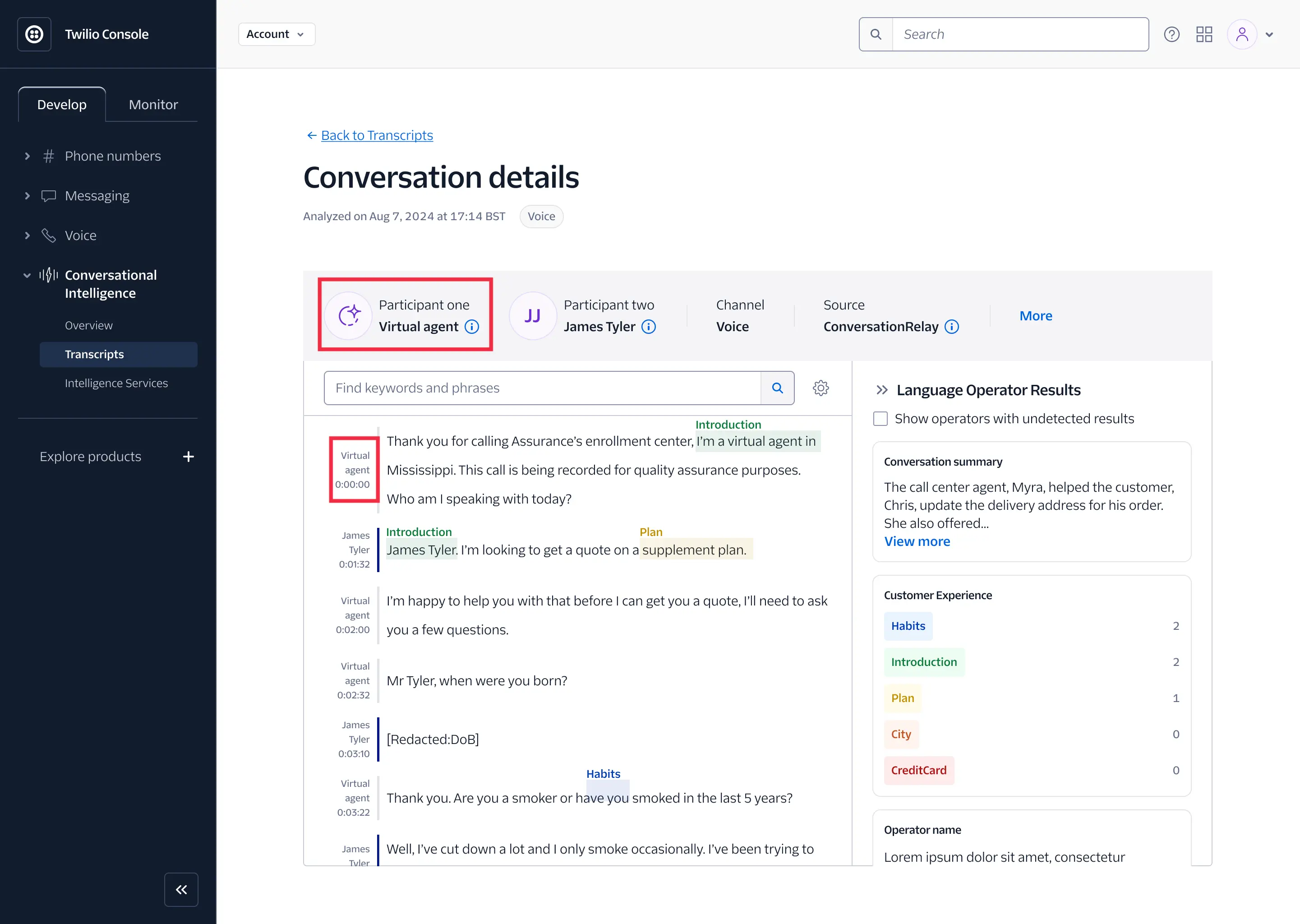Switch to the Develop tab
Viewport: 1300px width, 924px height.
coord(62,105)
